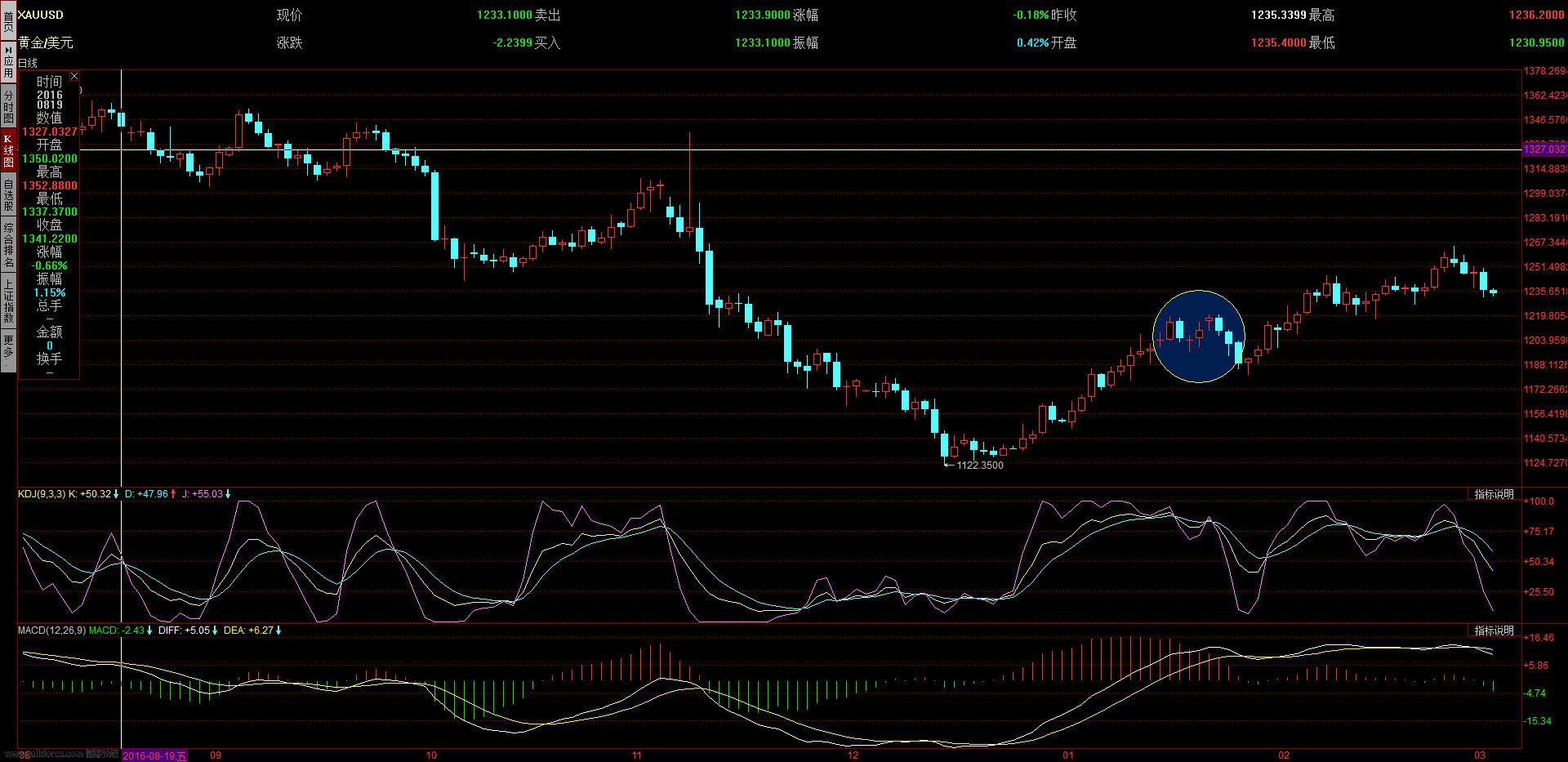
Task: Click the 01 month label on time axis
Action: tap(1068, 755)
